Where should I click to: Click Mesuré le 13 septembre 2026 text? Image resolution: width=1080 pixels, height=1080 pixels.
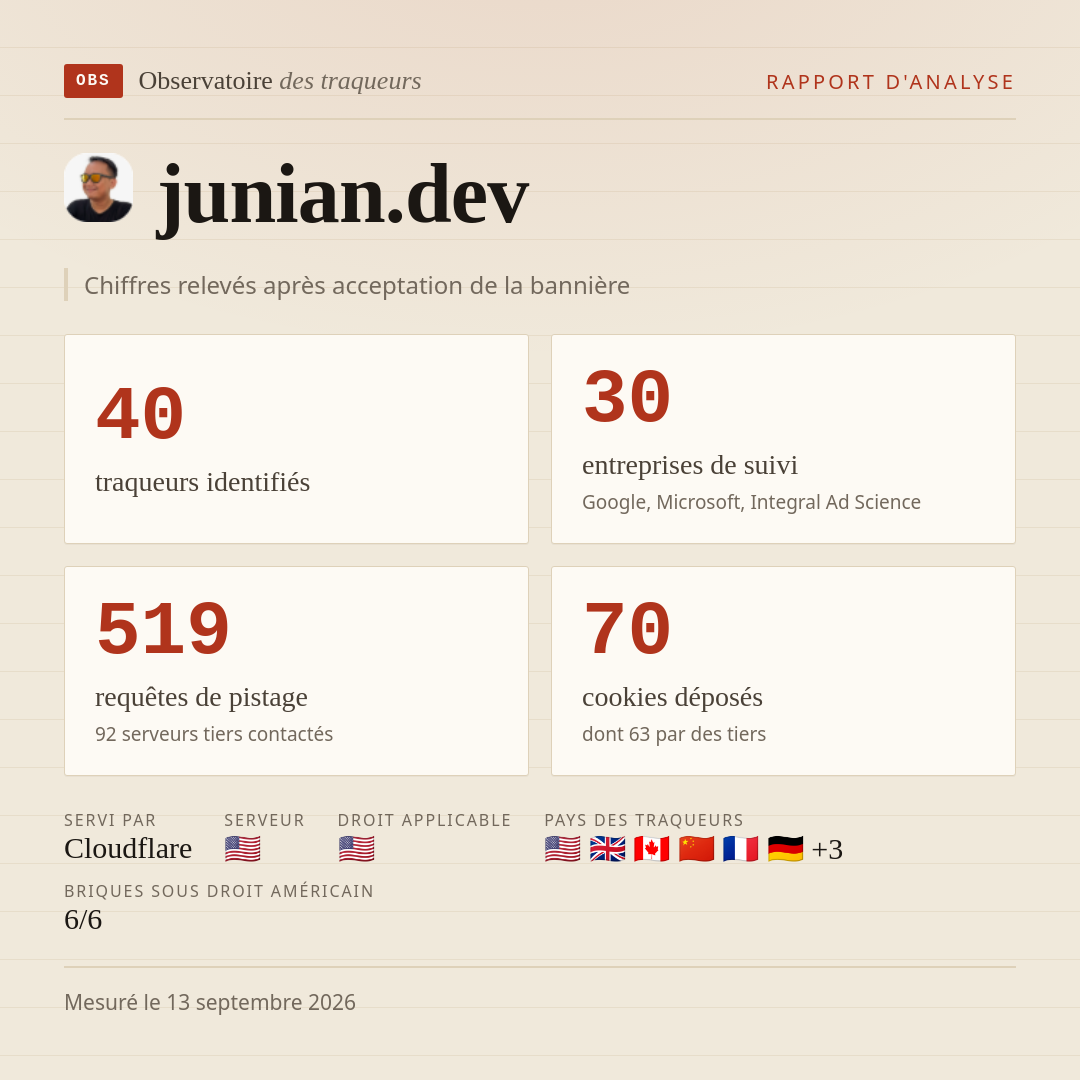coord(210,1002)
